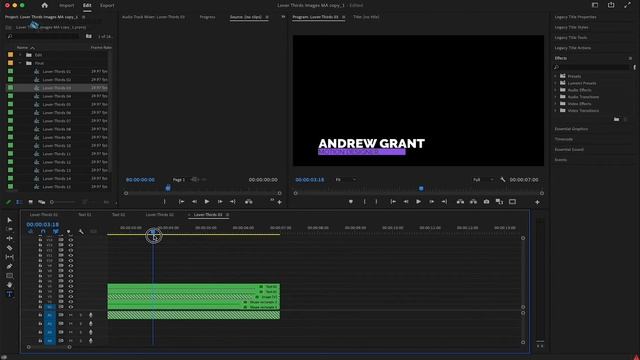This screenshot has width=640, height=360.
Task: Toggle timeline nest or individual clips button
Action: click(x=31, y=231)
